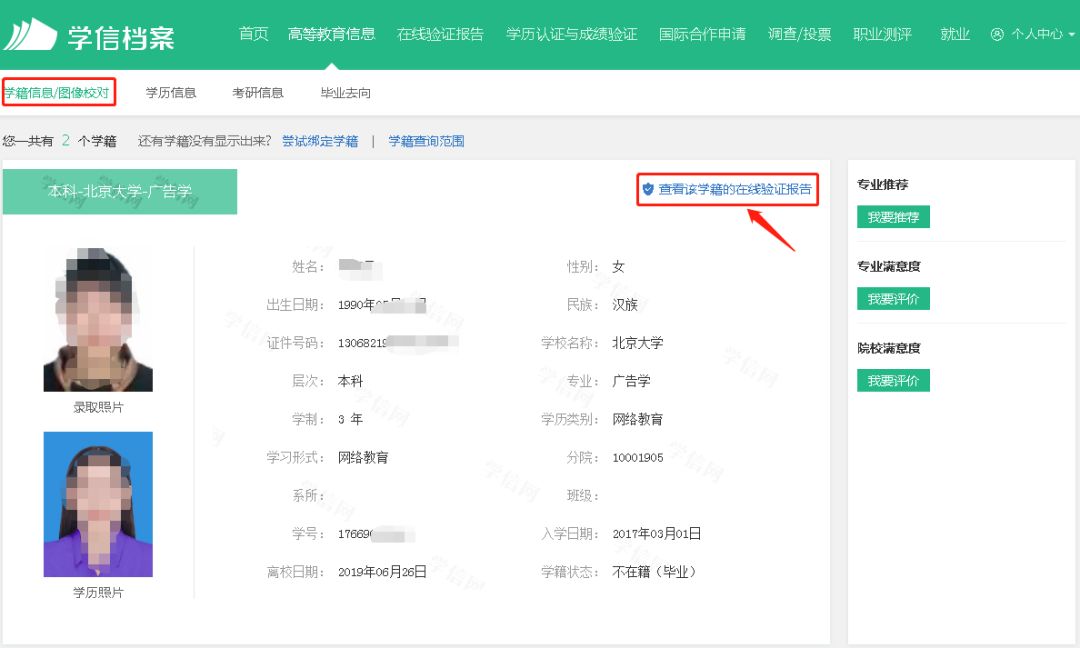Select the 学籍信息/图像校对 tab
Image resolution: width=1080 pixels, height=648 pixels.
pyautogui.click(x=57, y=92)
